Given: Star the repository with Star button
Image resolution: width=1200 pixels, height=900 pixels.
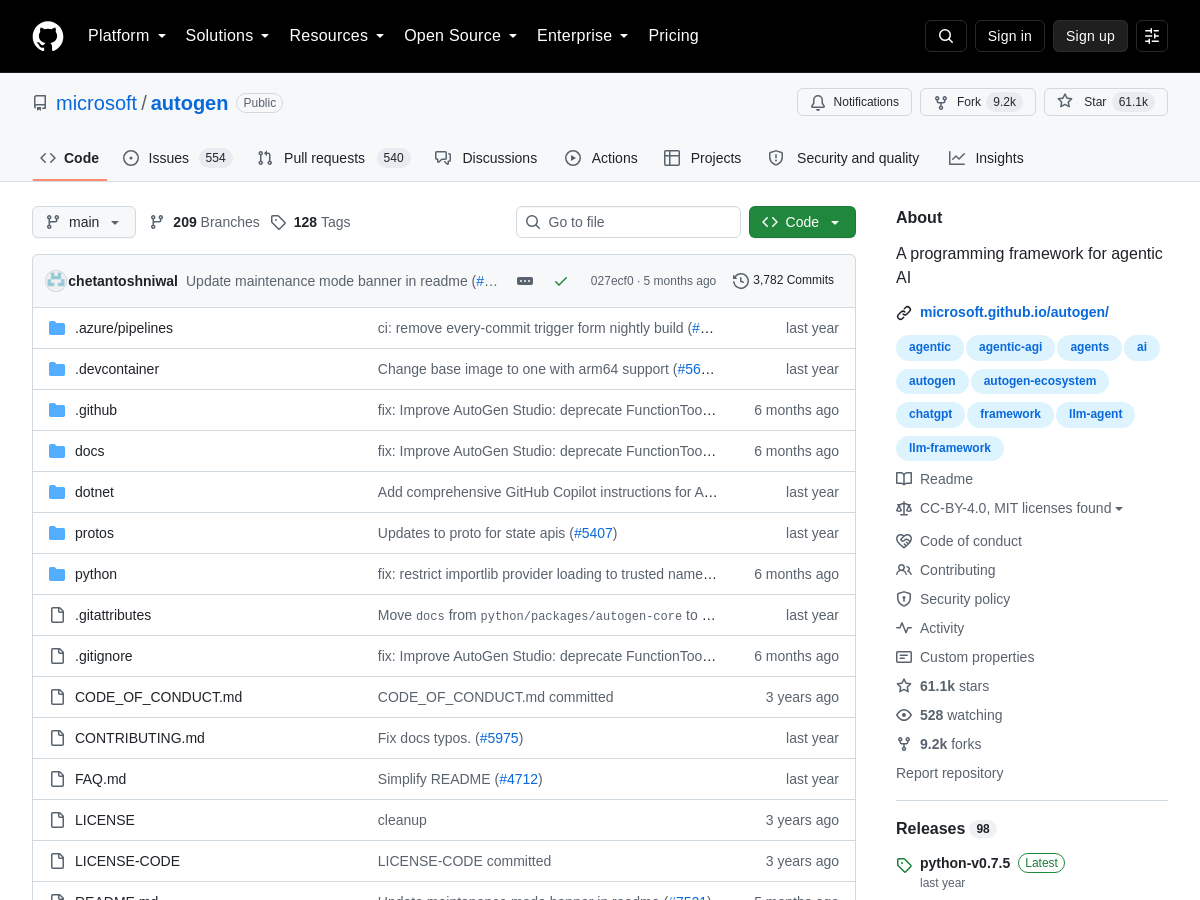Looking at the screenshot, I should coord(1105,102).
